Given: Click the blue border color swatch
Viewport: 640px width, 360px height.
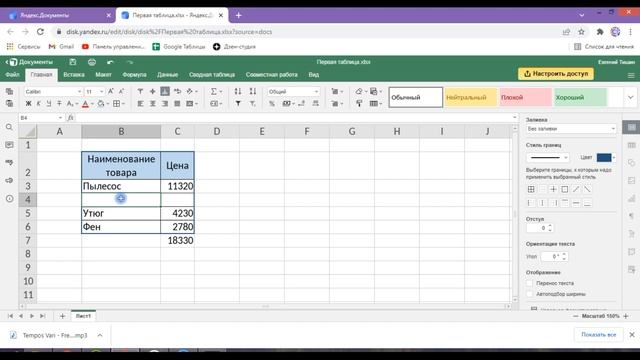Looking at the screenshot, I should tap(604, 157).
